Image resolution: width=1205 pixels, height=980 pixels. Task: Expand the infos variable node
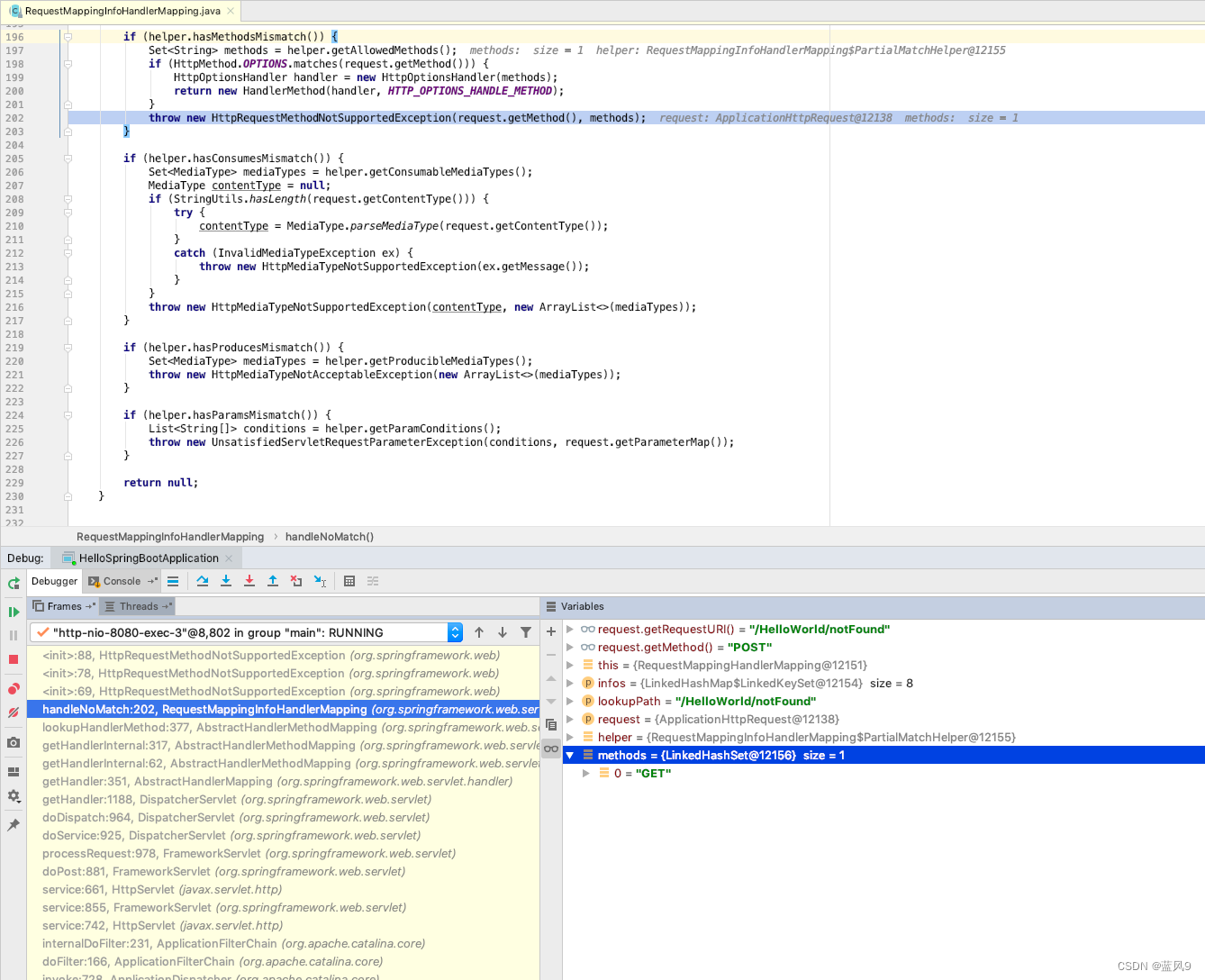coord(569,683)
